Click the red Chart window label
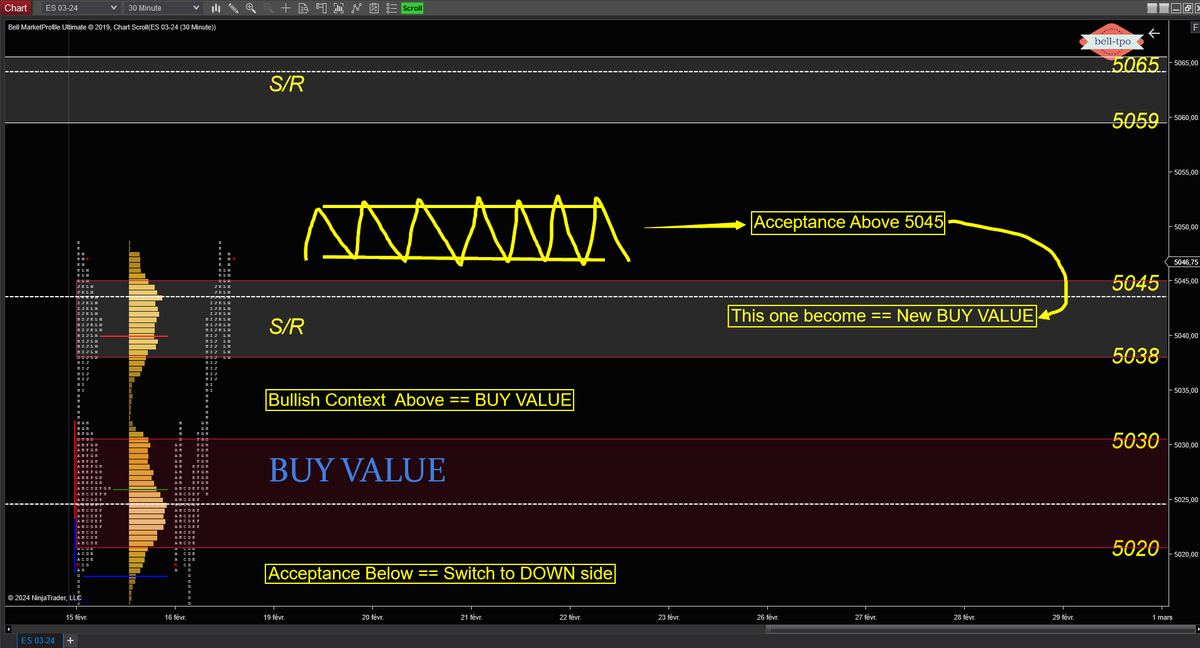This screenshot has height=648, width=1200. click(x=15, y=8)
